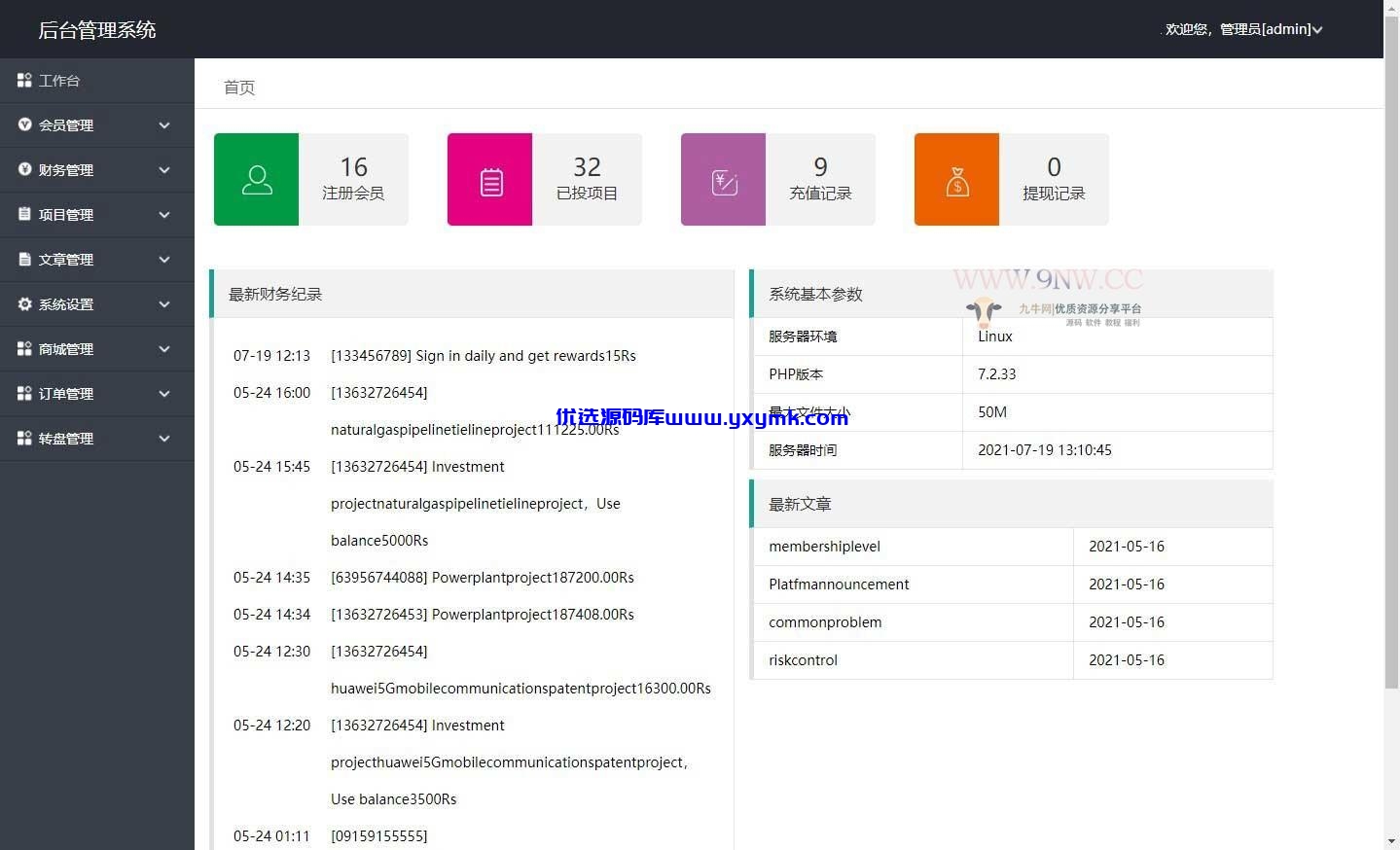Open the 转盘管理 menu item
1400x850 pixels.
tap(97, 439)
